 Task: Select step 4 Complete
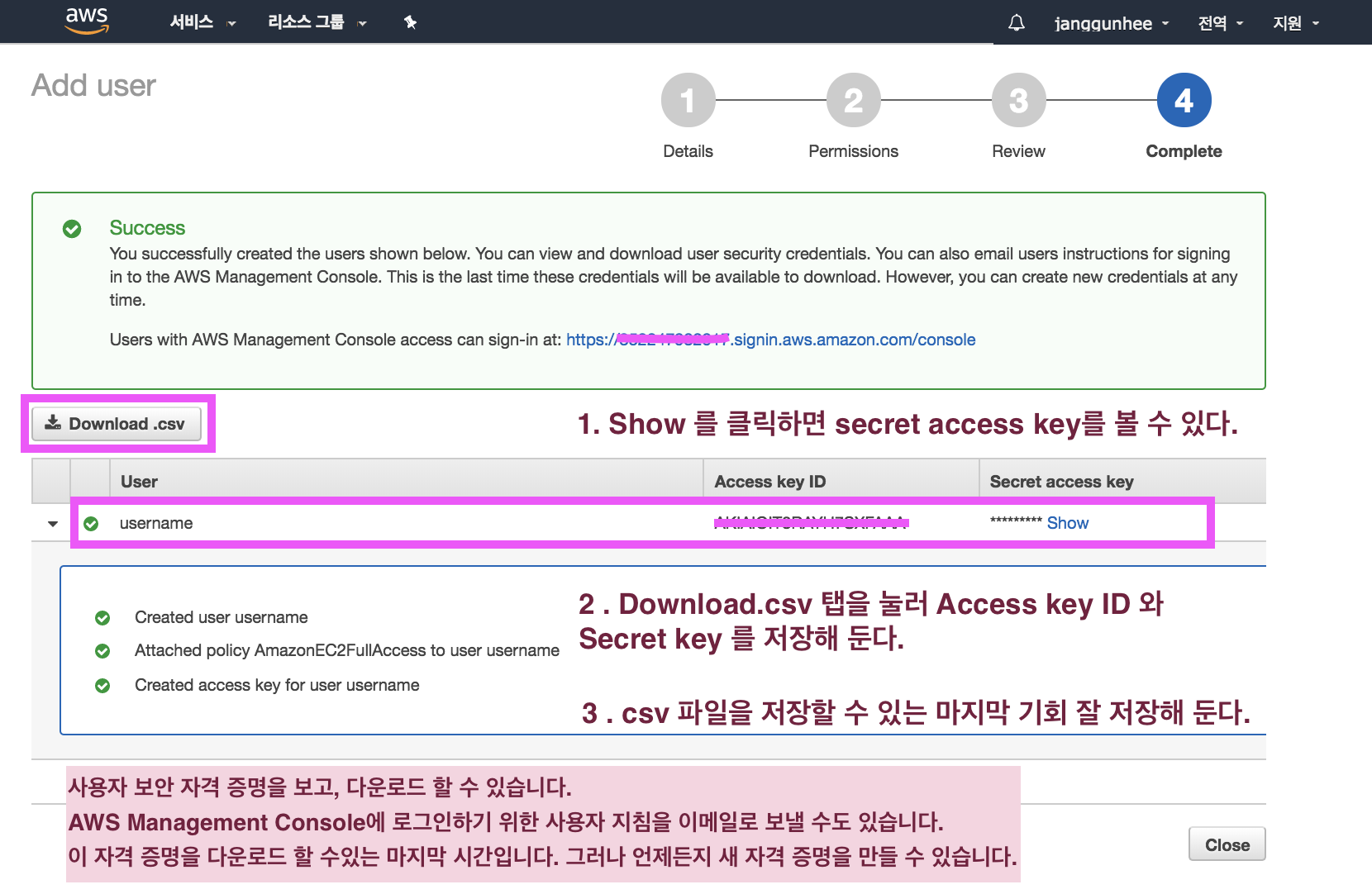(1184, 101)
